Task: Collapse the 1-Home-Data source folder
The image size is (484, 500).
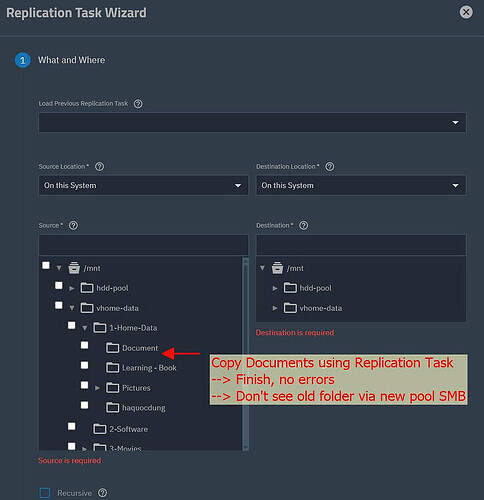Action: [85, 328]
